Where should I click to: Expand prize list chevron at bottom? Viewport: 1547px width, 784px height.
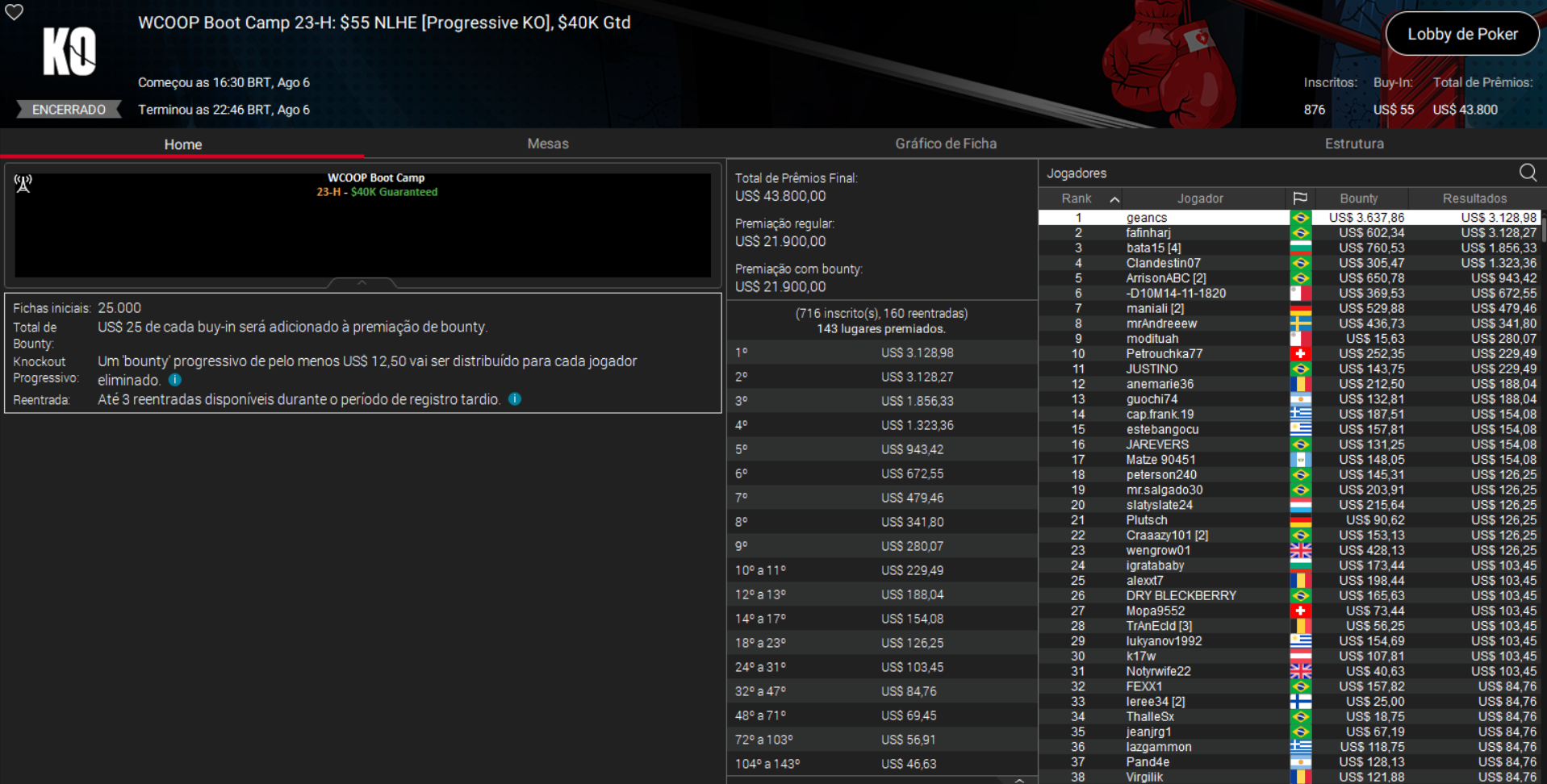[1019, 780]
